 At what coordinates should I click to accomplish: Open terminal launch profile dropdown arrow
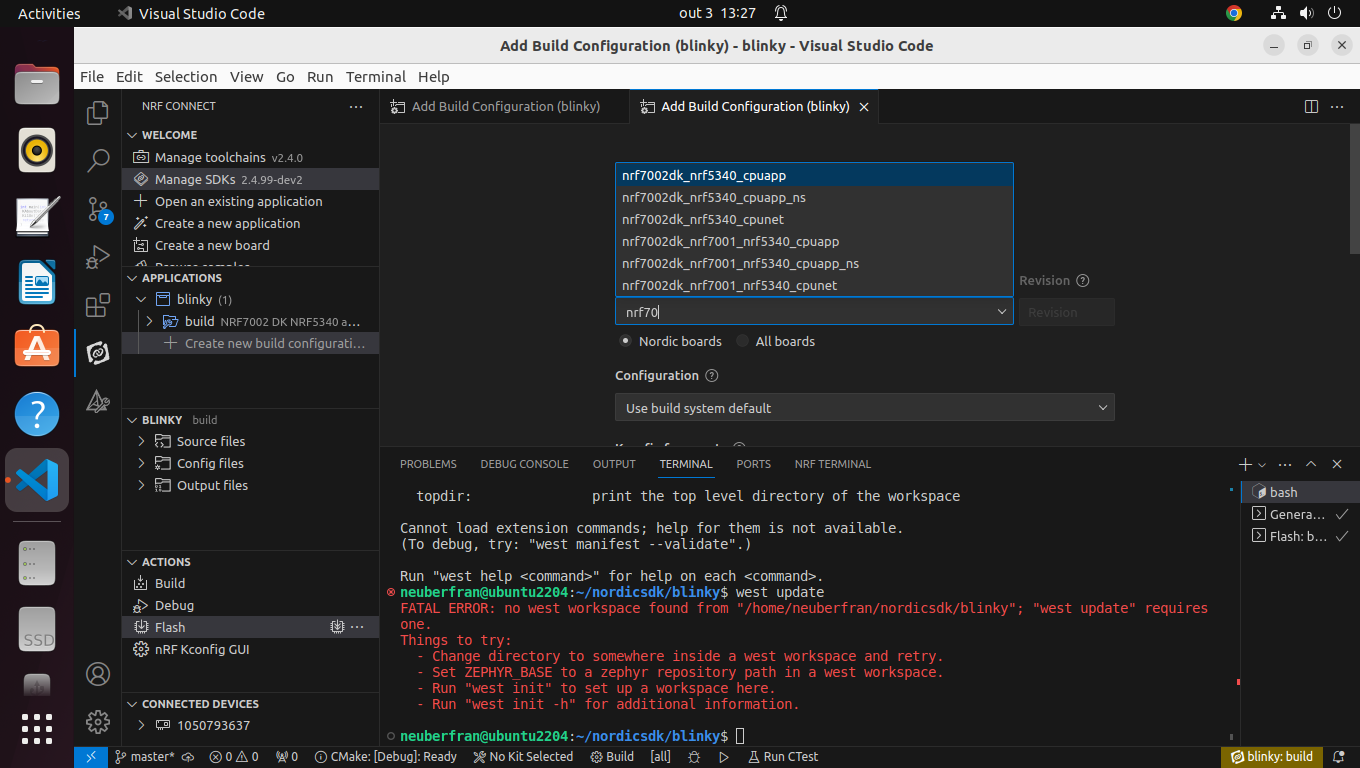[1262, 465]
